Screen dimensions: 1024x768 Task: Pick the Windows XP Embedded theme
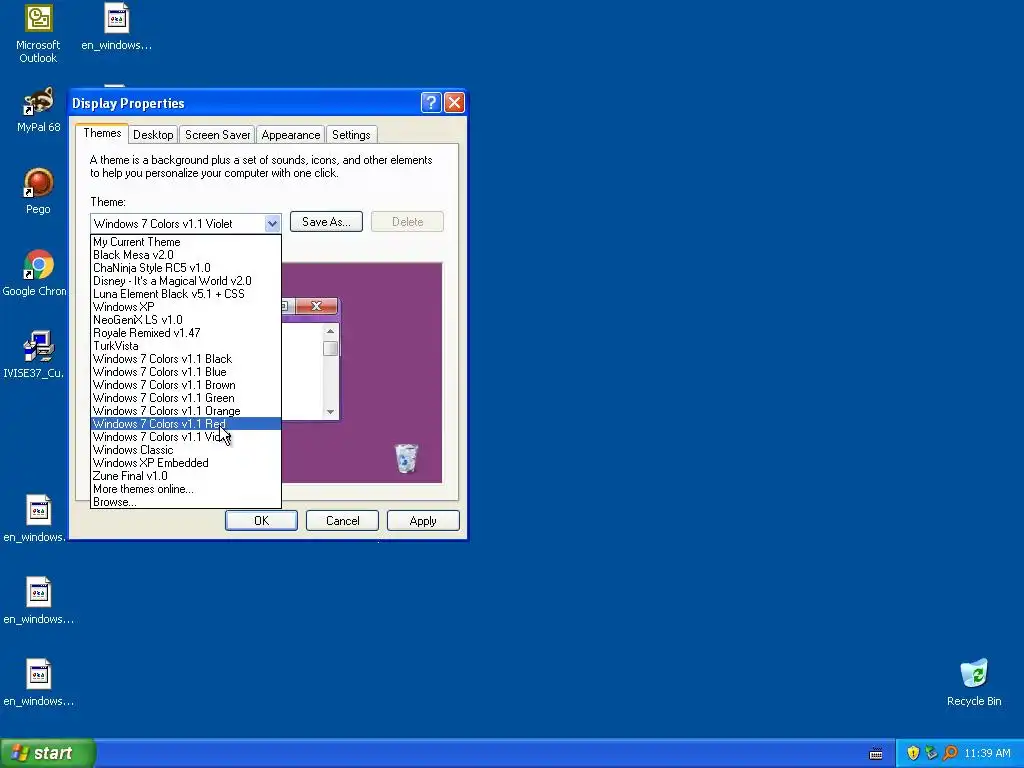(x=185, y=463)
